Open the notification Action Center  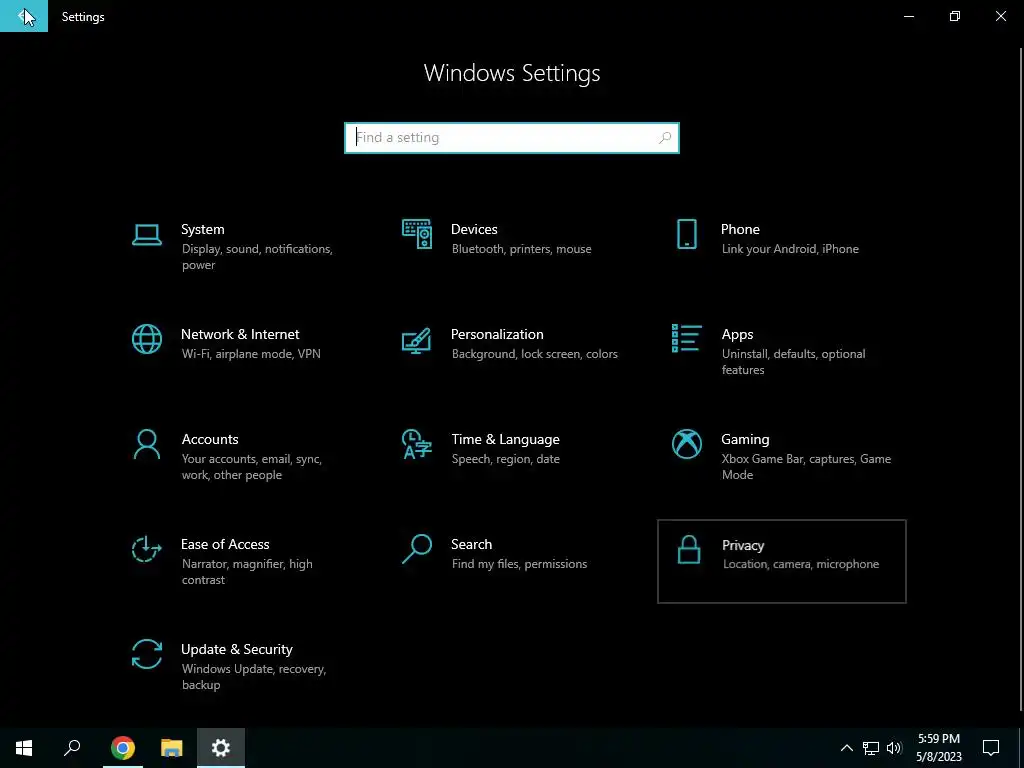[x=991, y=748]
